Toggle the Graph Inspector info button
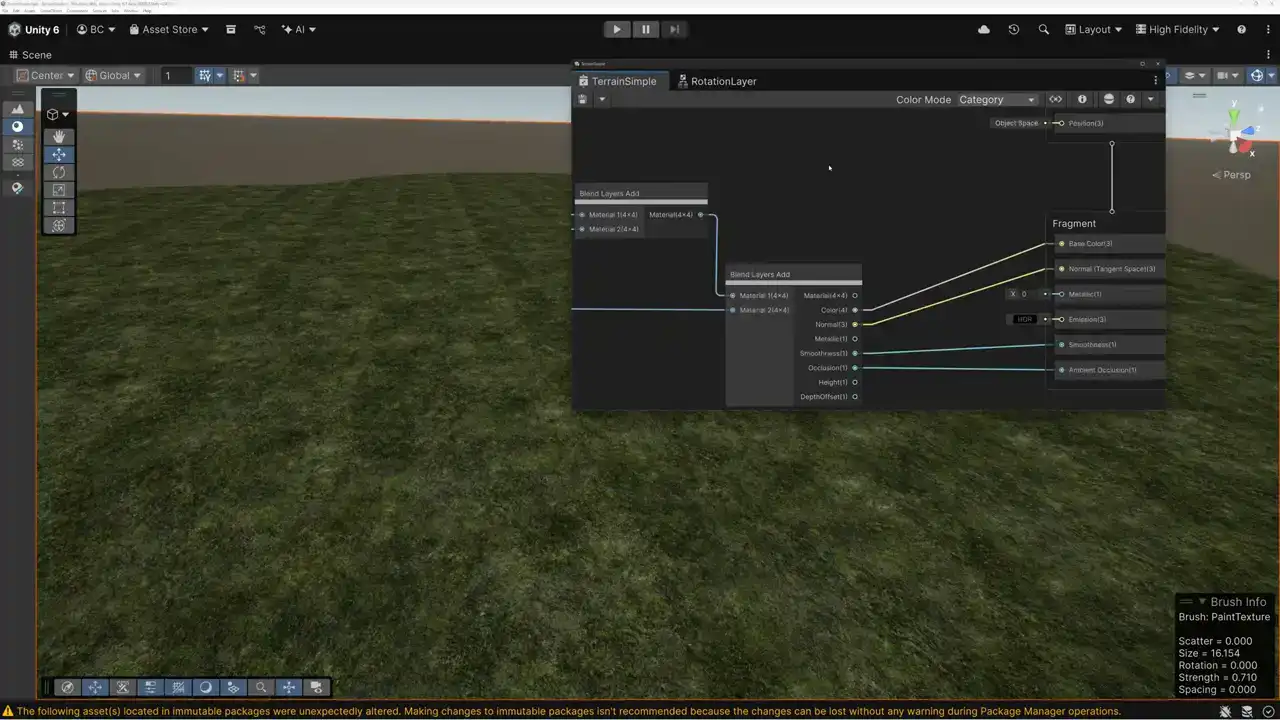 1082,99
